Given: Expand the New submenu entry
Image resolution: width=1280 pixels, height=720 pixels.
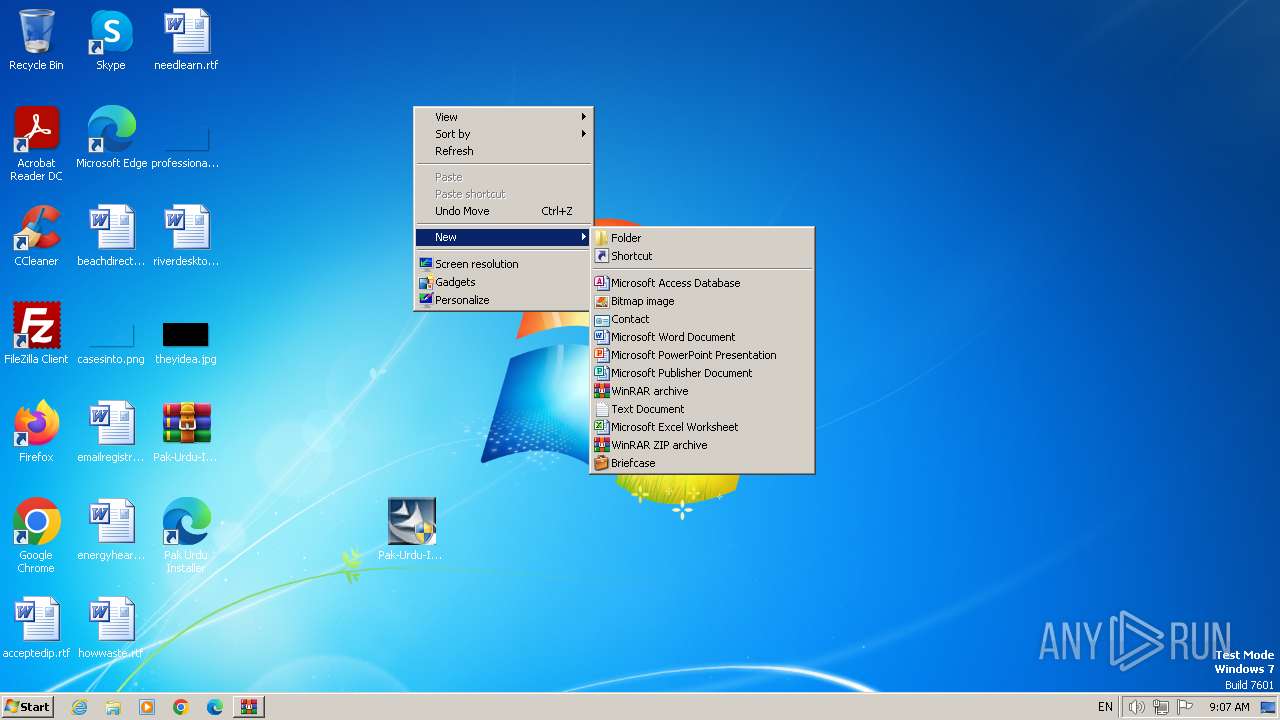Looking at the screenshot, I should click(x=504, y=237).
